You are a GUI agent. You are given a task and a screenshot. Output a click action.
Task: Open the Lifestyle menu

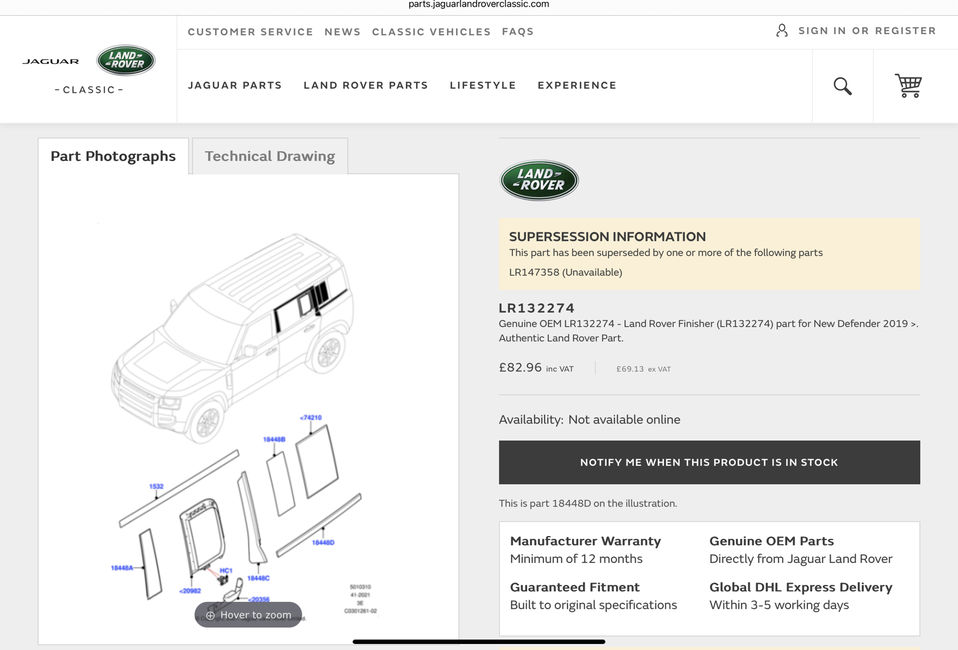[x=483, y=86]
